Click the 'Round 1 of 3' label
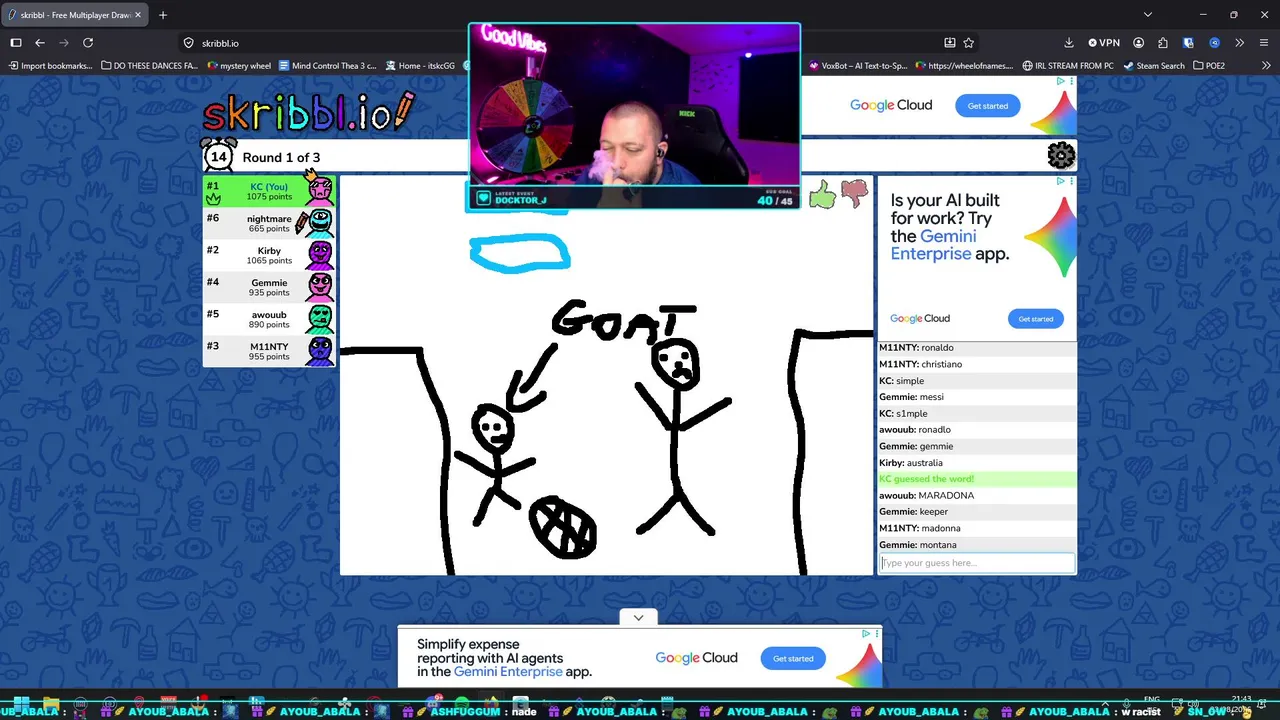 281,157
